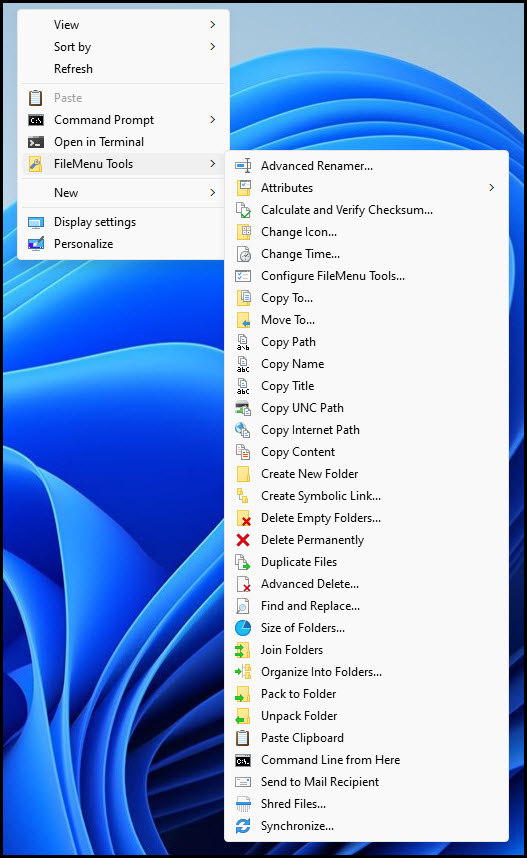Choose Synchronize... in the submenu
The height and width of the screenshot is (858, 527).
pos(366,826)
